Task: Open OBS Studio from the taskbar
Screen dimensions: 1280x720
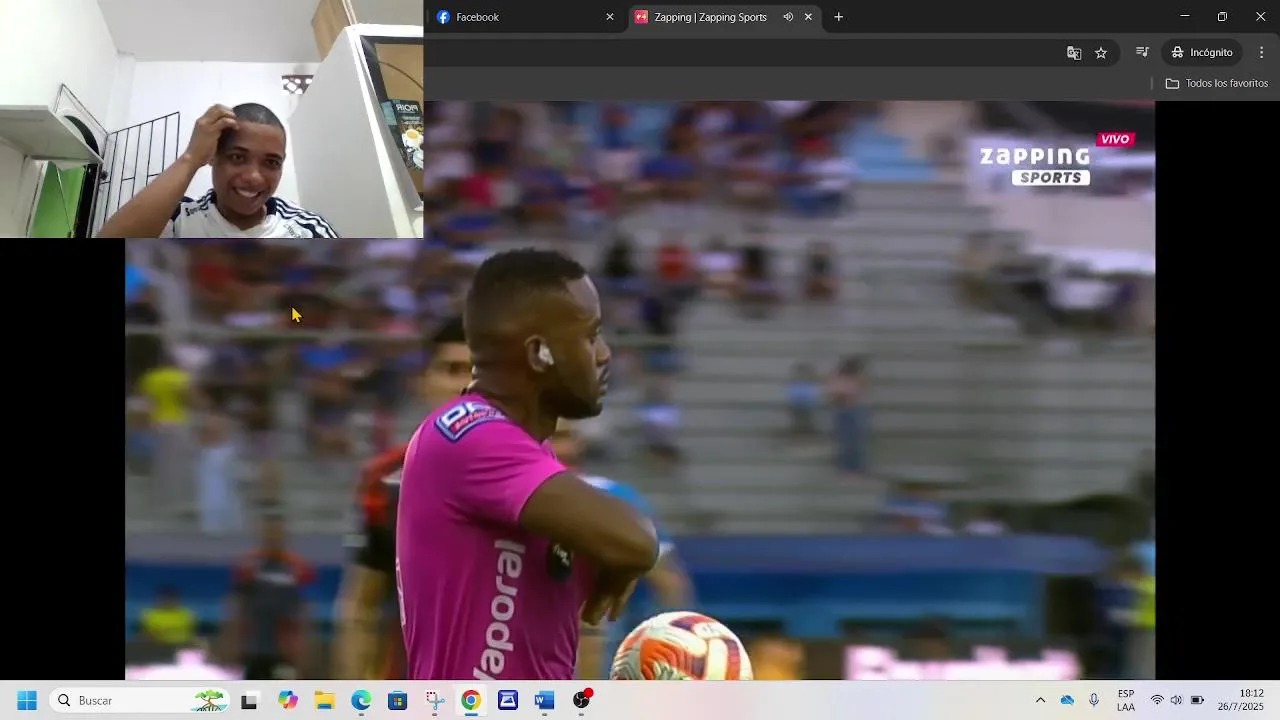Action: click(x=581, y=701)
